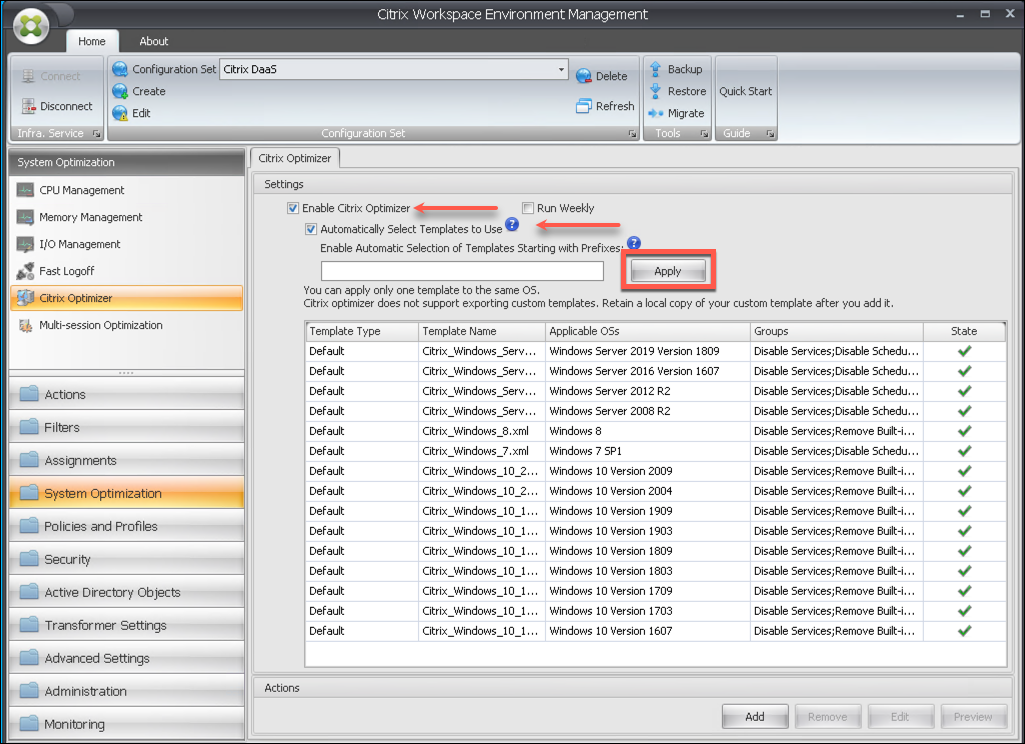Switch to the About ribbon tab
This screenshot has height=744, width=1025.
coord(153,41)
